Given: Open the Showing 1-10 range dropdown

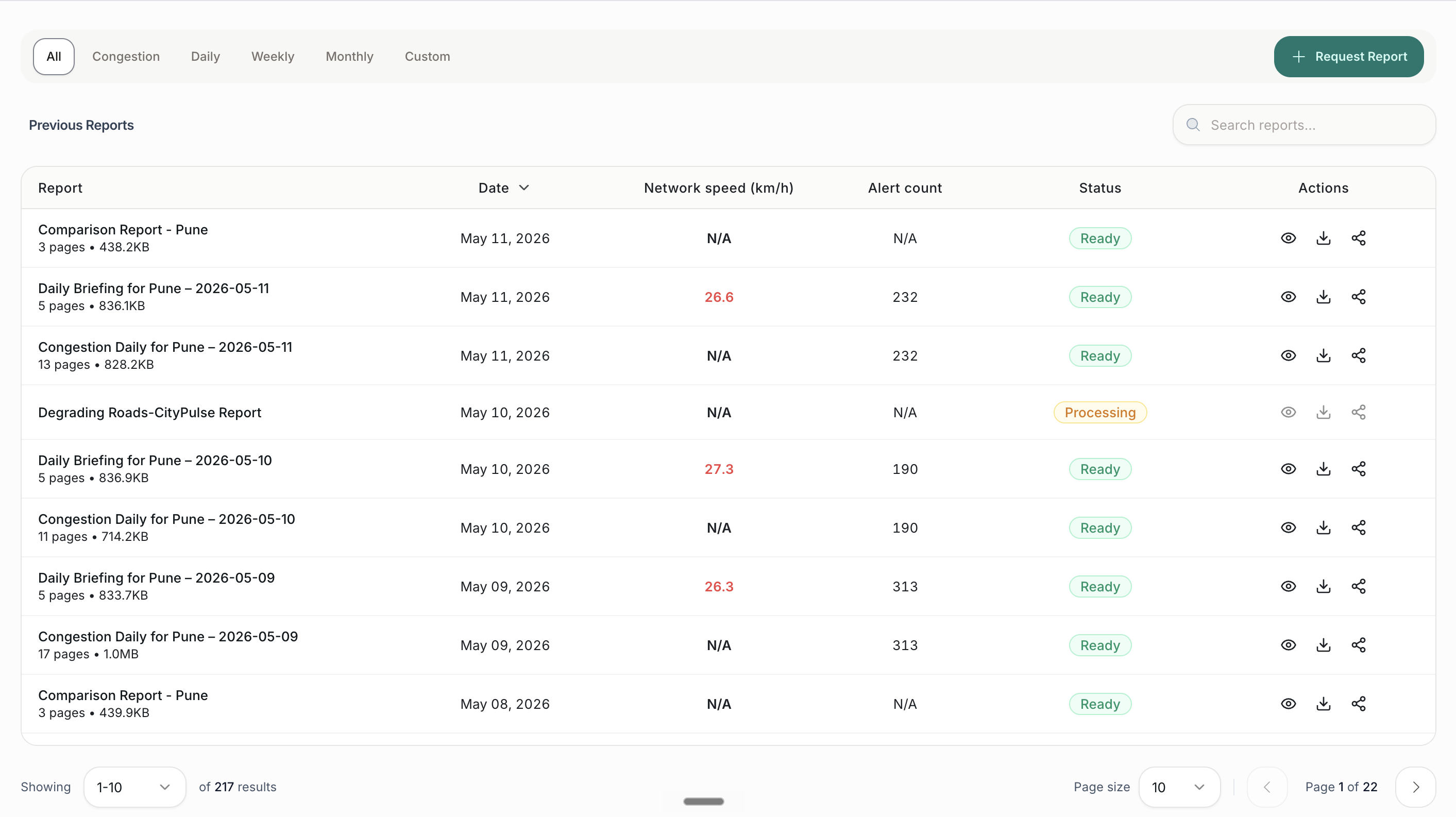Looking at the screenshot, I should click(x=134, y=787).
